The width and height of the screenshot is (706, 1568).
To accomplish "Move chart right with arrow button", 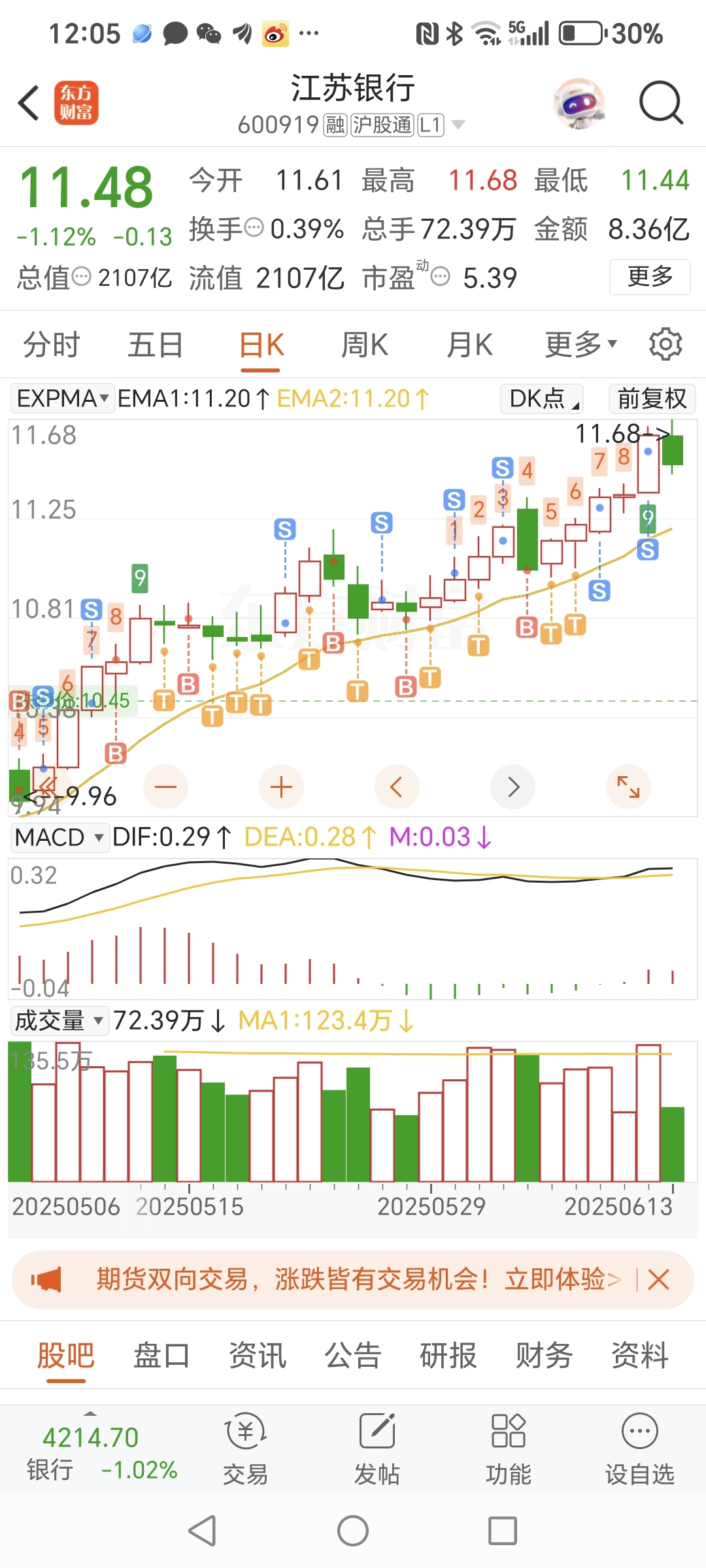I will tap(513, 787).
